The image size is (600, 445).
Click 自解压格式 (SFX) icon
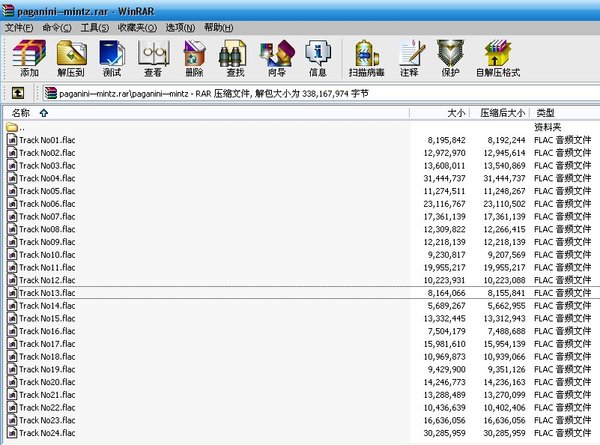coord(498,58)
